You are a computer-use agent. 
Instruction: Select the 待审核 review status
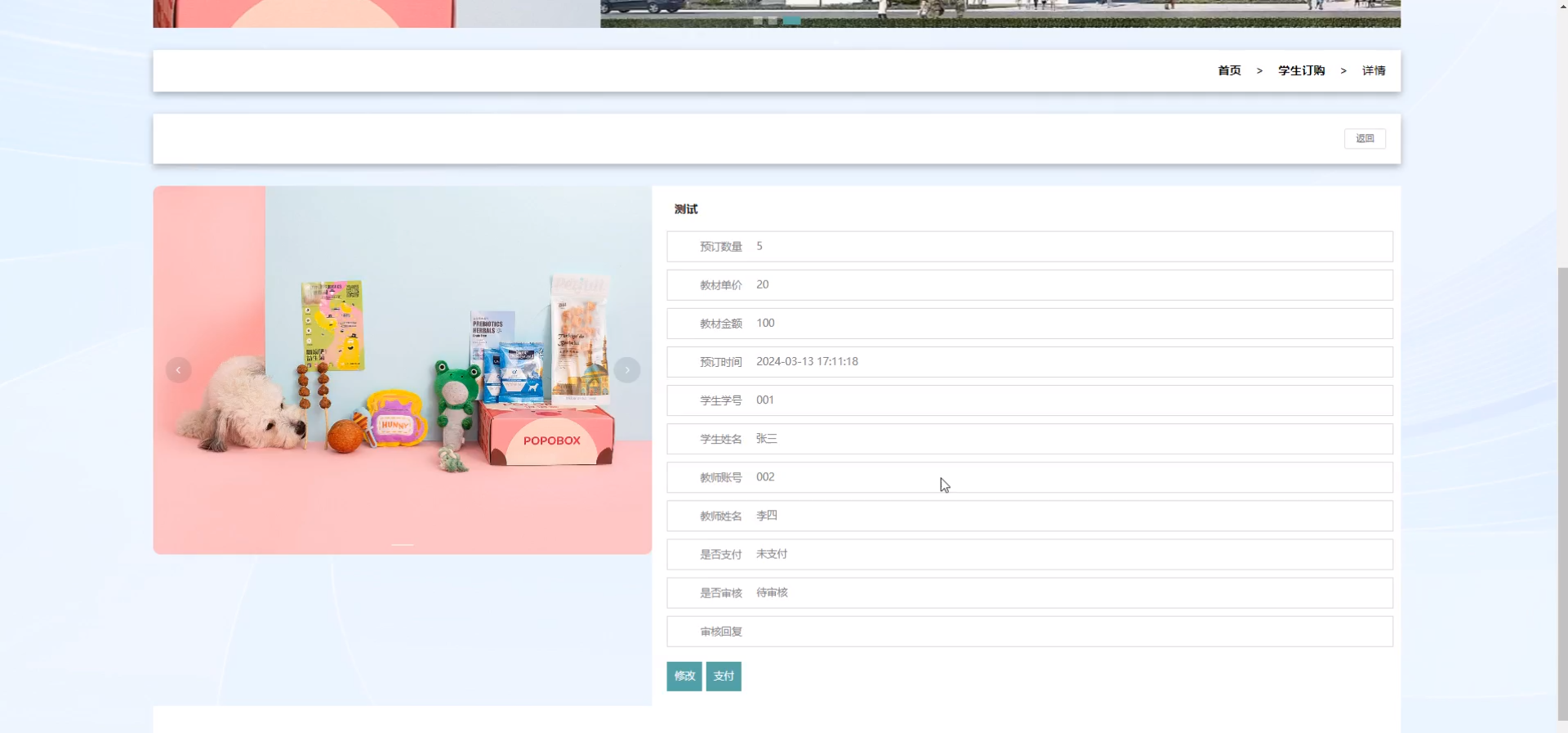click(x=772, y=592)
